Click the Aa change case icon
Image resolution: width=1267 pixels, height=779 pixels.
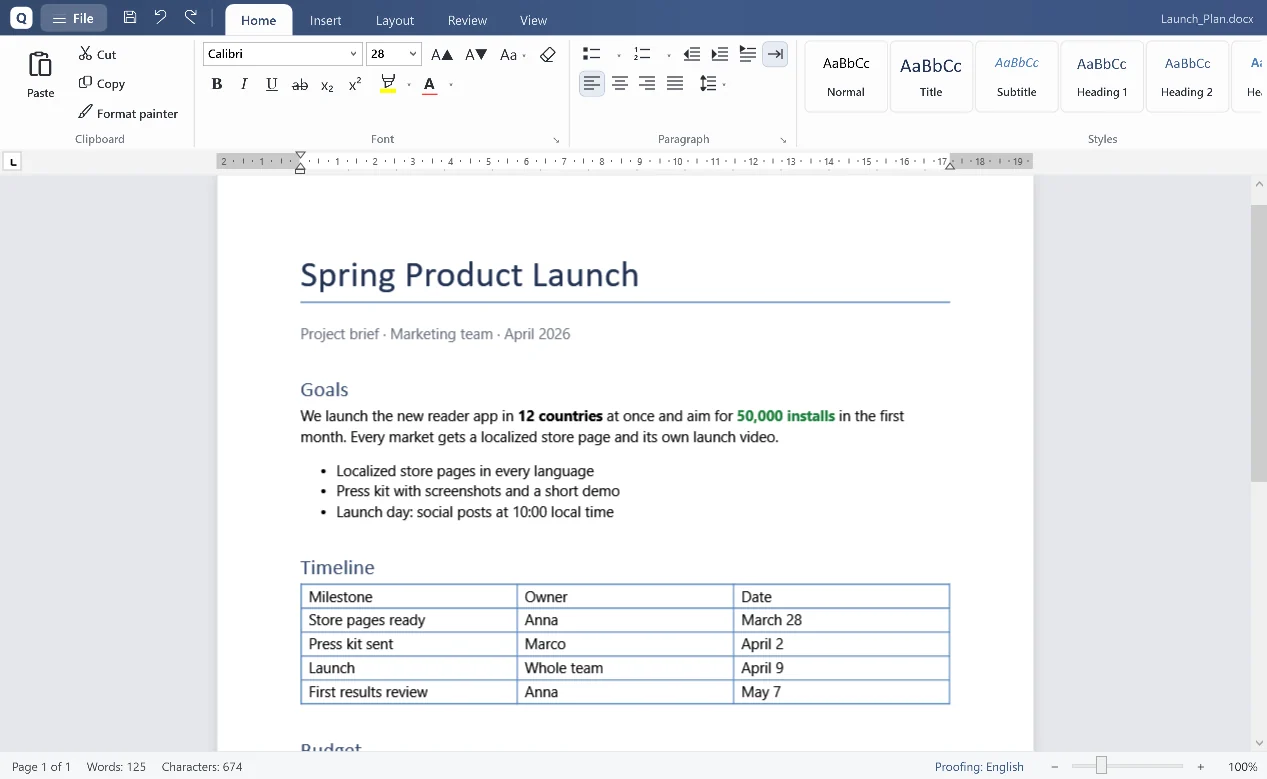click(509, 55)
